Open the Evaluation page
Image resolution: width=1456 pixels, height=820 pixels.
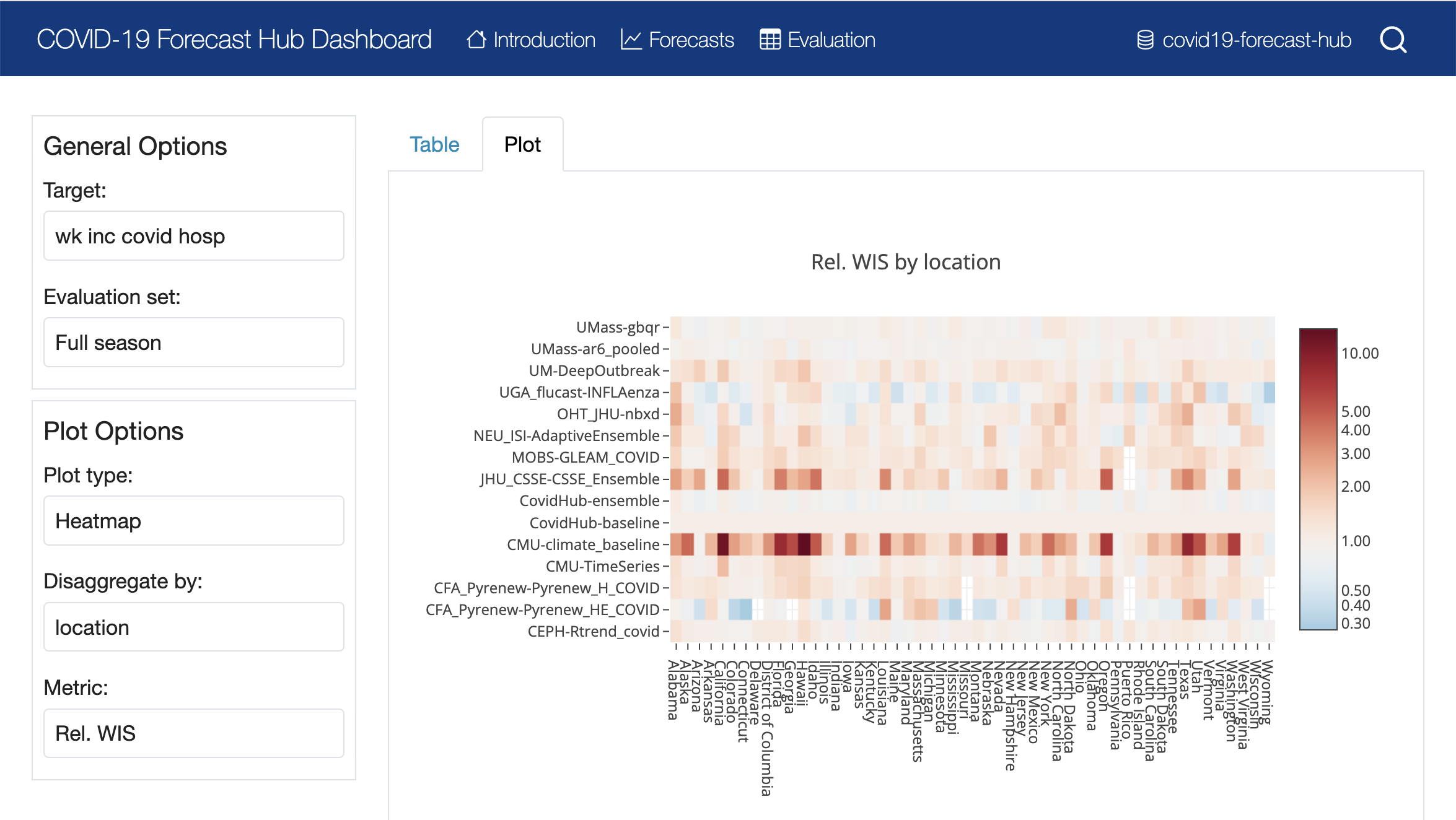point(817,40)
